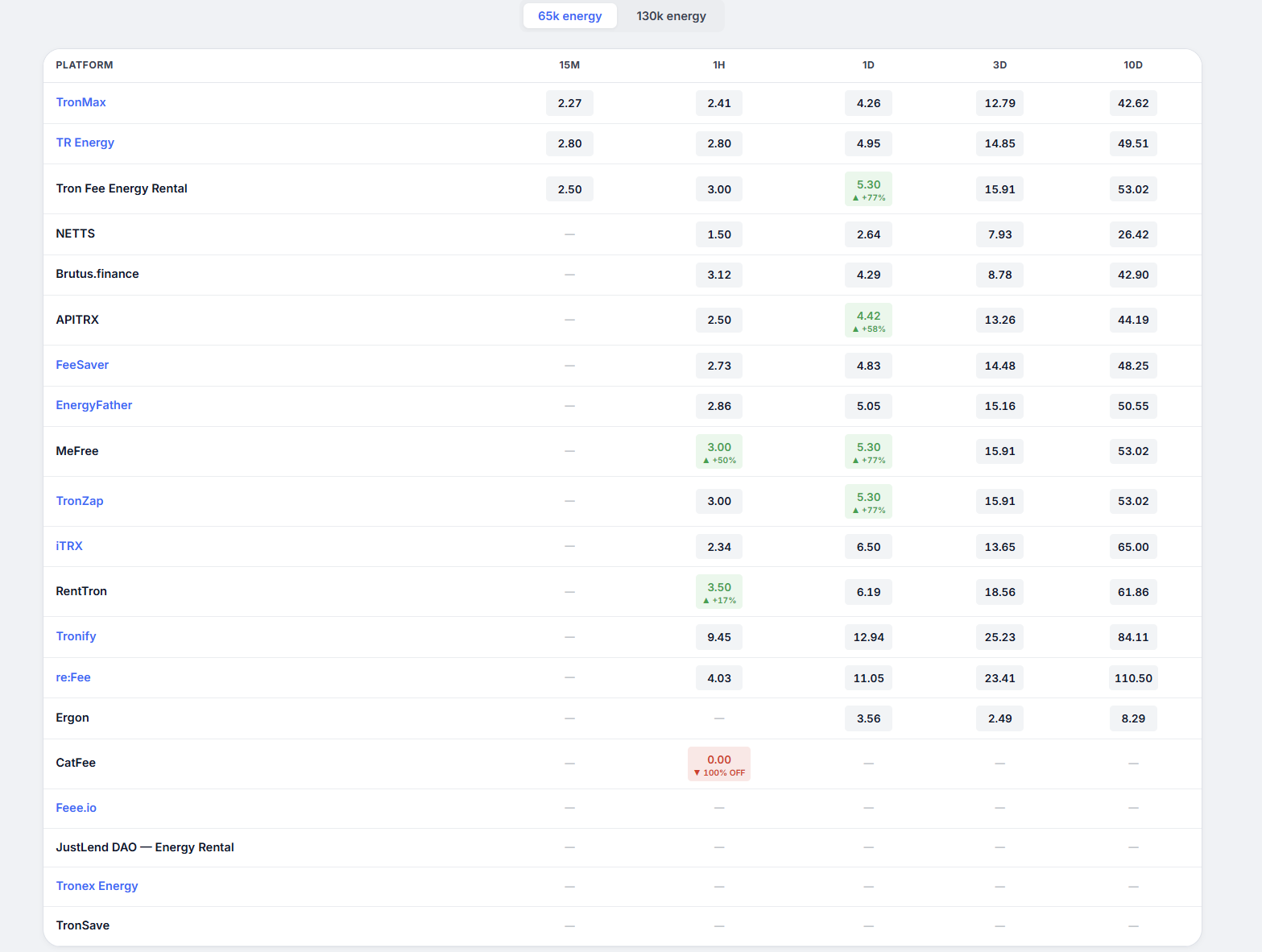The height and width of the screenshot is (952, 1262).
Task: Click the Tron Fee Energy Rental row name
Action: pos(122,188)
